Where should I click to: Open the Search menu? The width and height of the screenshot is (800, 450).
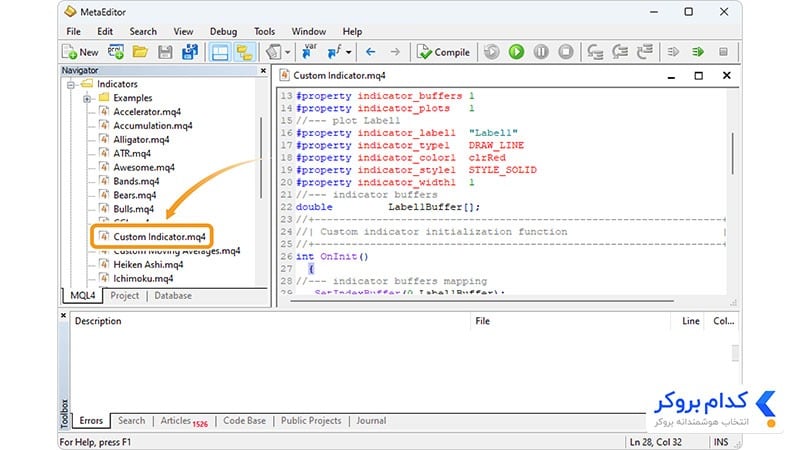pyautogui.click(x=143, y=32)
